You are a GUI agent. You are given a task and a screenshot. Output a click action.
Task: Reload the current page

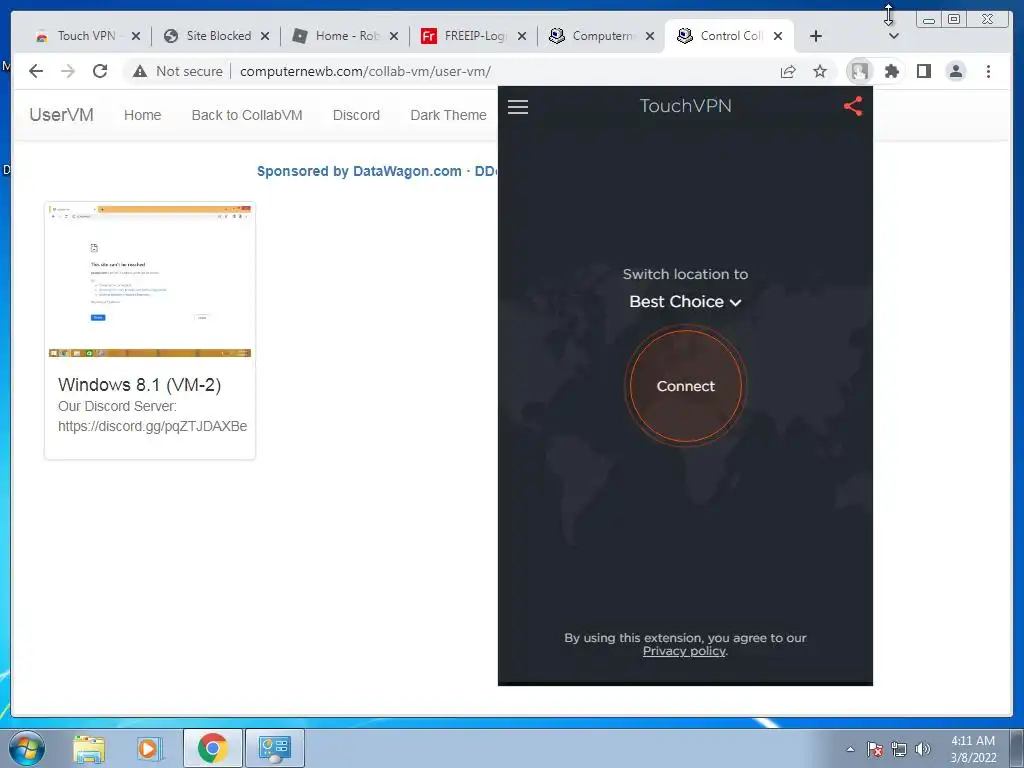tap(100, 71)
